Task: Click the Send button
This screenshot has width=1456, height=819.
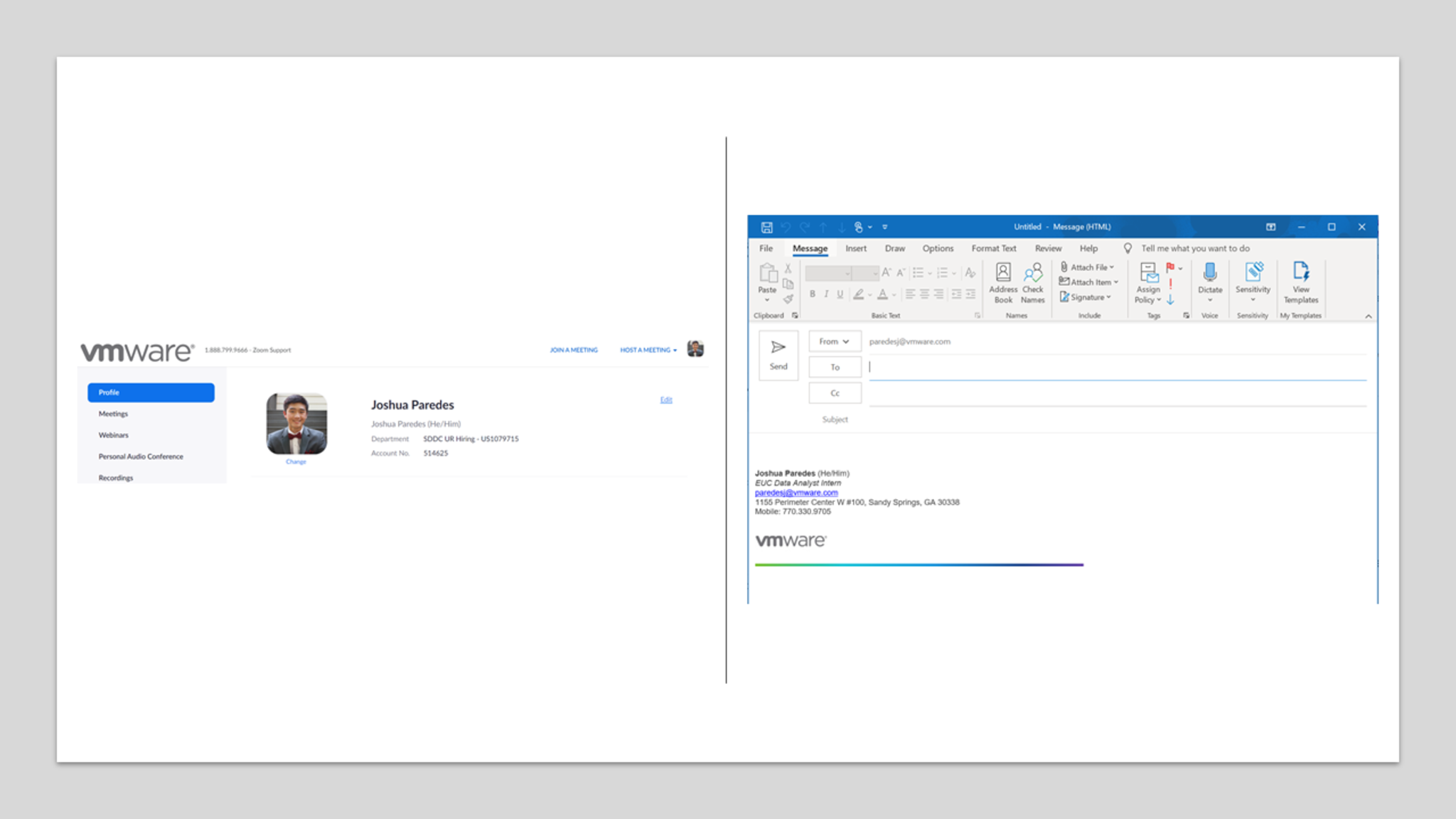Action: click(778, 354)
